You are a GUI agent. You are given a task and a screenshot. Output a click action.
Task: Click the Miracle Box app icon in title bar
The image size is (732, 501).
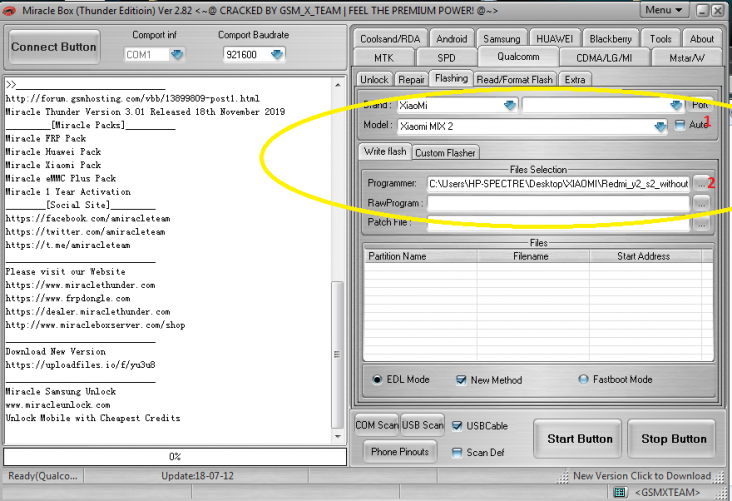point(9,10)
